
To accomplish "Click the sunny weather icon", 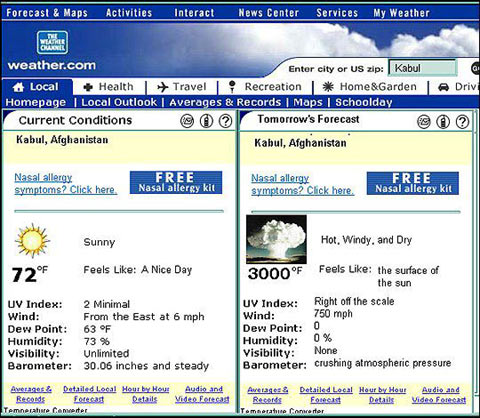I will tap(32, 240).
